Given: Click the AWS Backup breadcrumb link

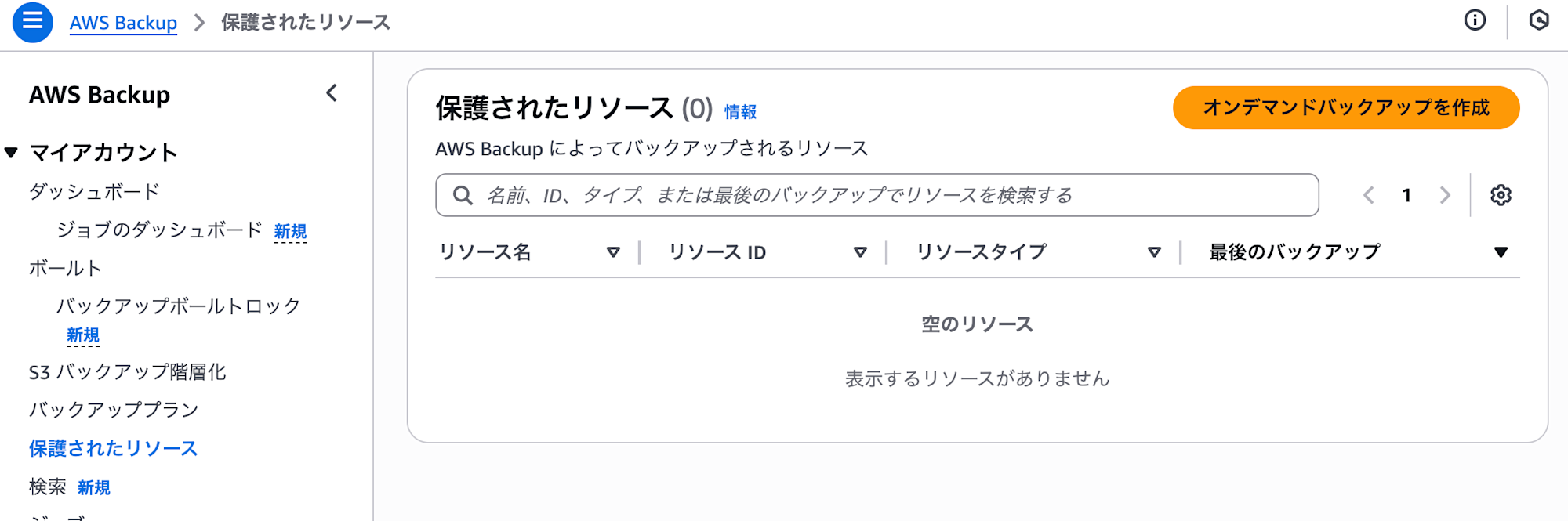Looking at the screenshot, I should pyautogui.click(x=123, y=23).
